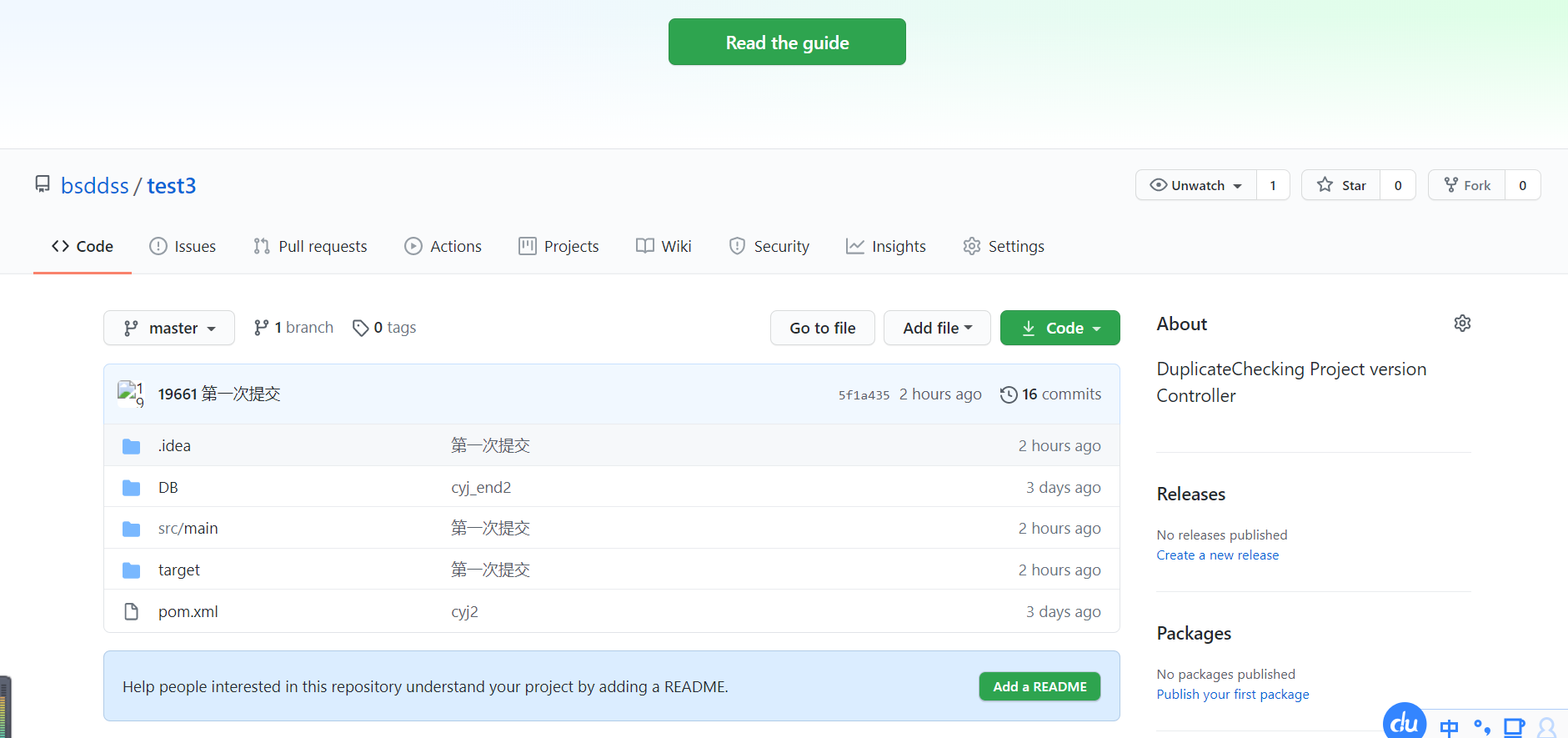Open the target folder
Screen dimensions: 1568x738
coord(179,570)
